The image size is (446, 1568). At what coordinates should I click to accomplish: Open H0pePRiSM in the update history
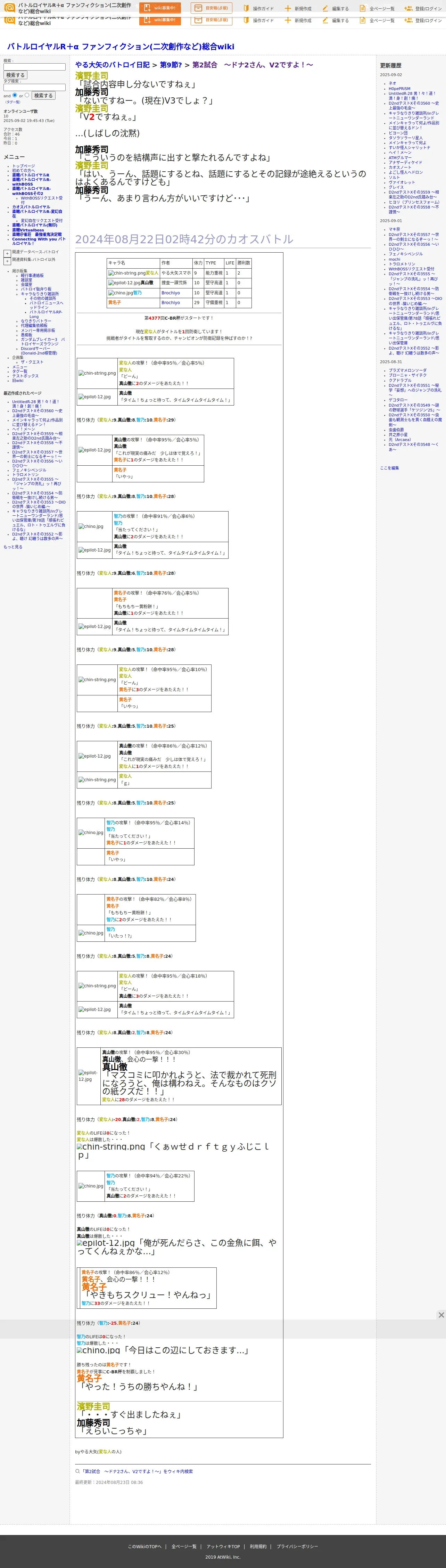pyautogui.click(x=399, y=88)
